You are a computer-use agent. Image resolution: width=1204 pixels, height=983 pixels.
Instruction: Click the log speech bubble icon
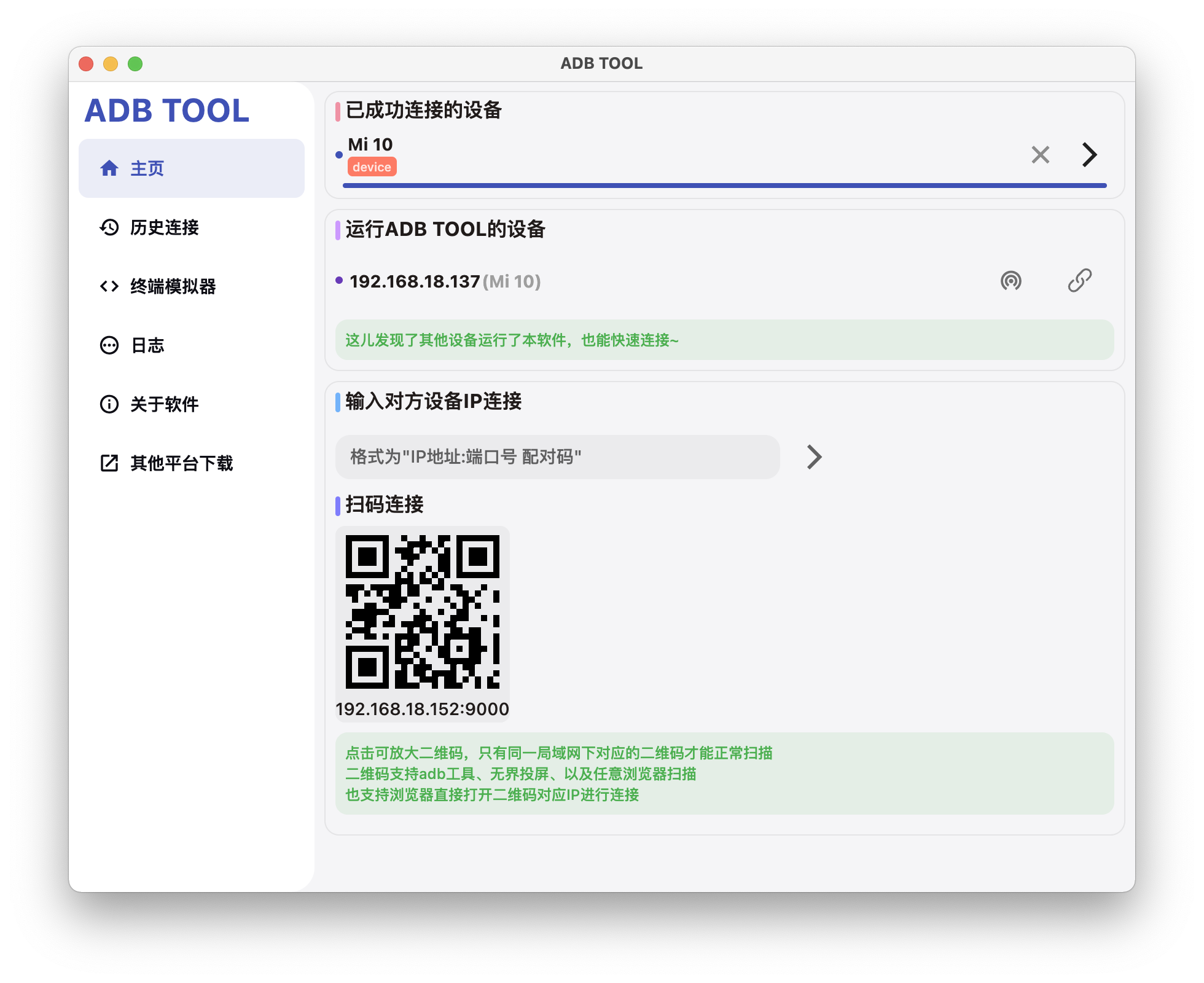pos(109,345)
